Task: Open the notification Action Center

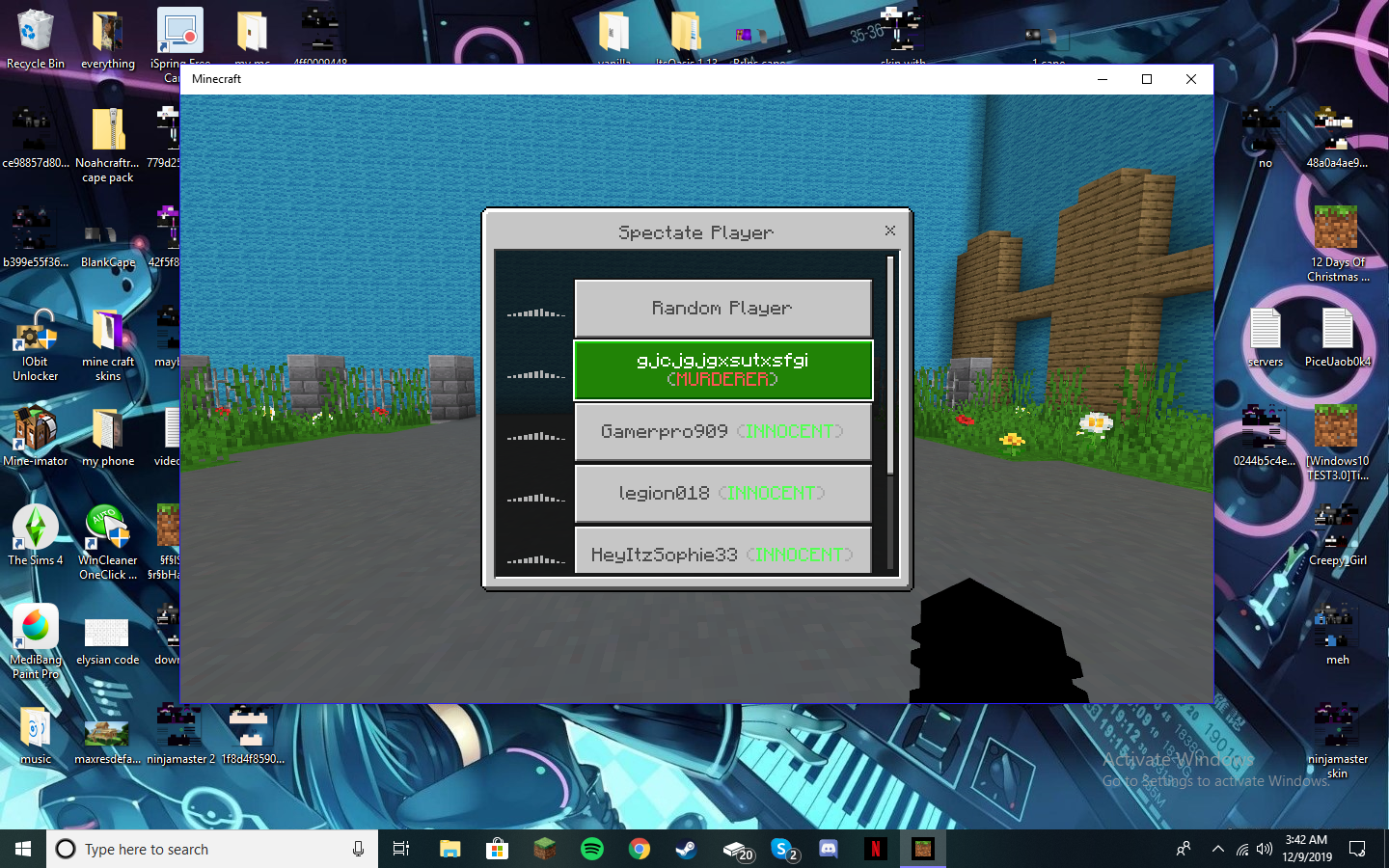Action: (x=1357, y=849)
